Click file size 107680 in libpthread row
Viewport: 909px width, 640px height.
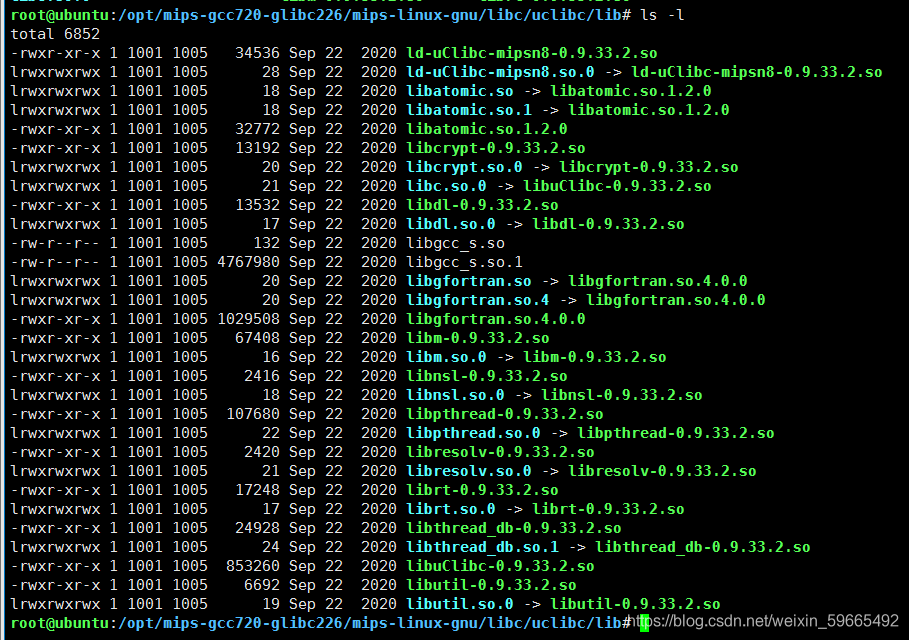click(x=253, y=414)
